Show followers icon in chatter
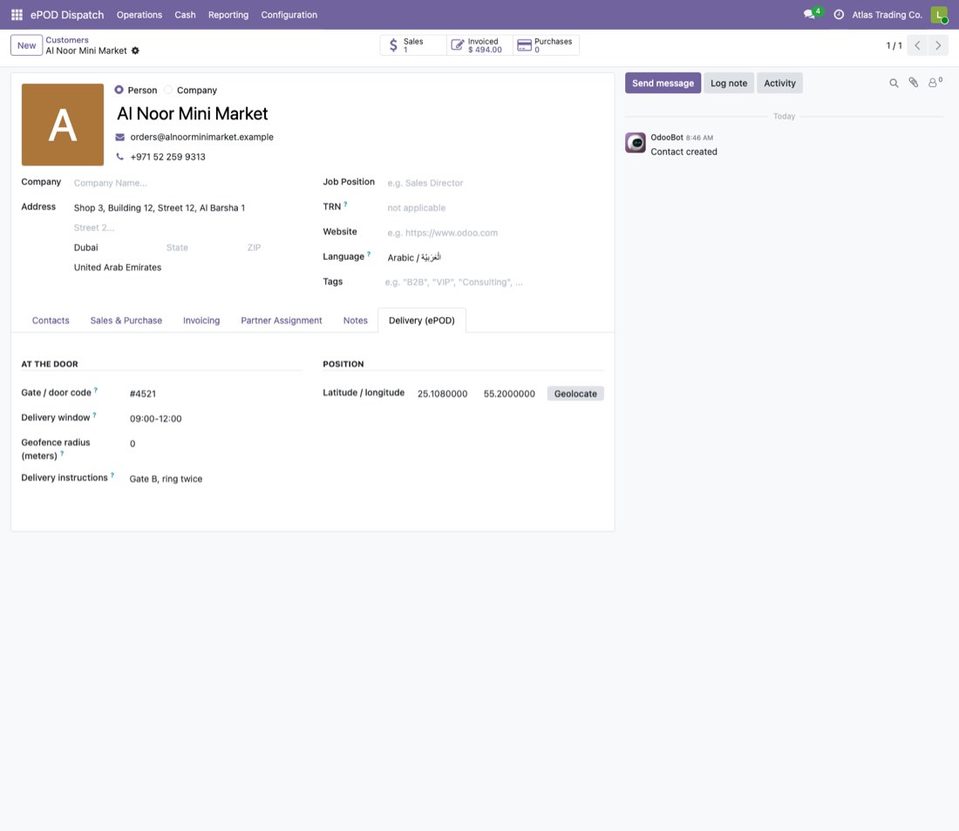 935,82
